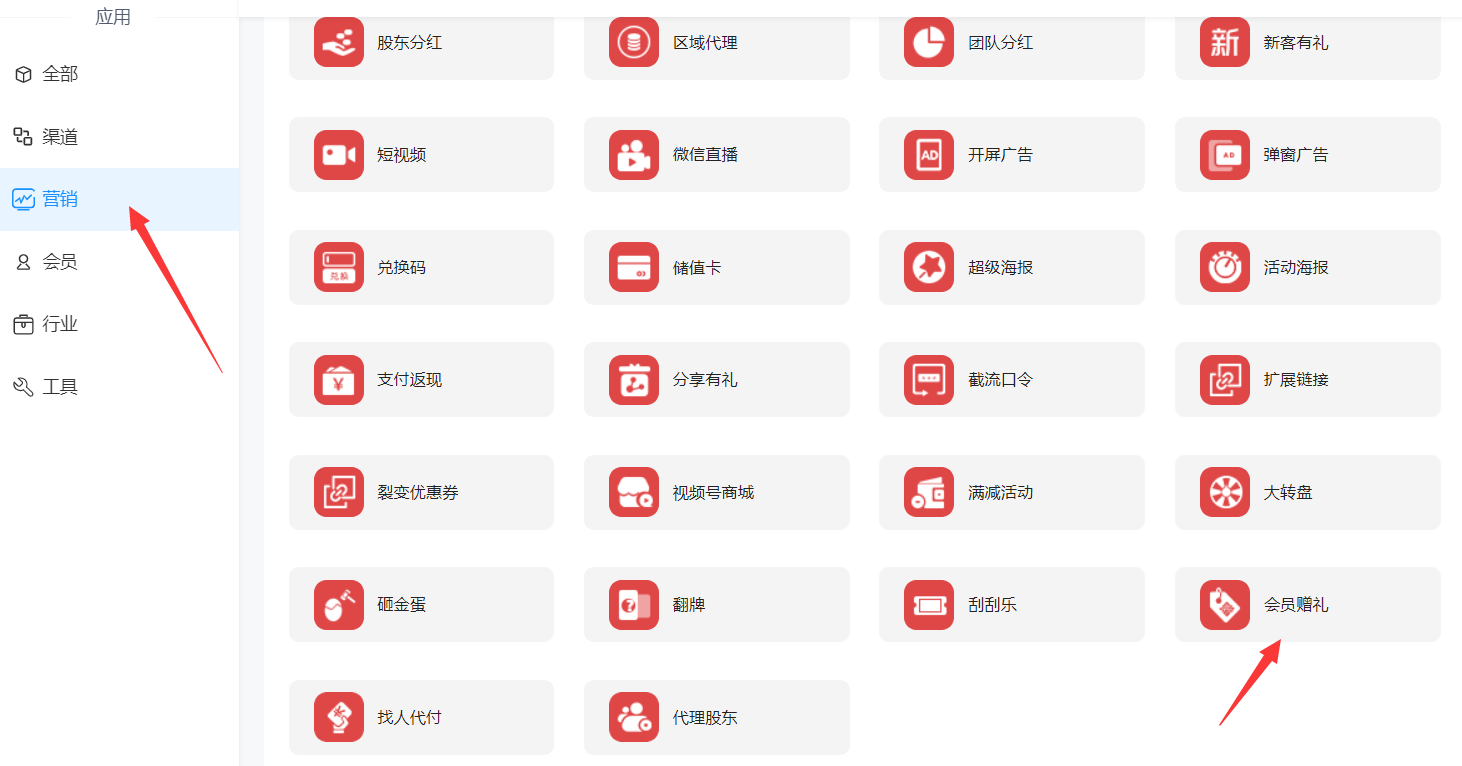
Task: Open the 裂变优惠券 icon
Action: (339, 492)
